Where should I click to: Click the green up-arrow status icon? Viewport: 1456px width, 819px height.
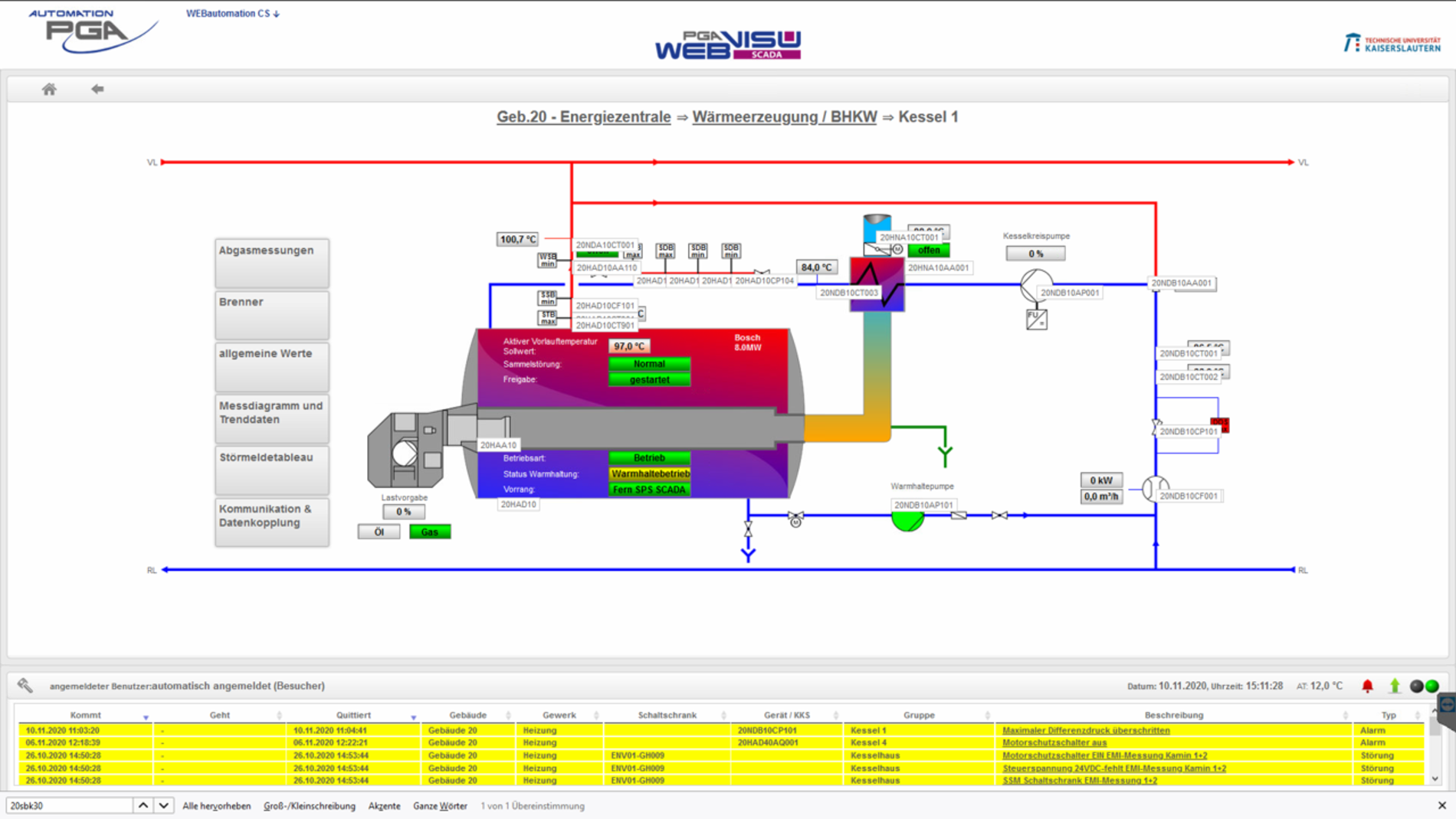1395,686
